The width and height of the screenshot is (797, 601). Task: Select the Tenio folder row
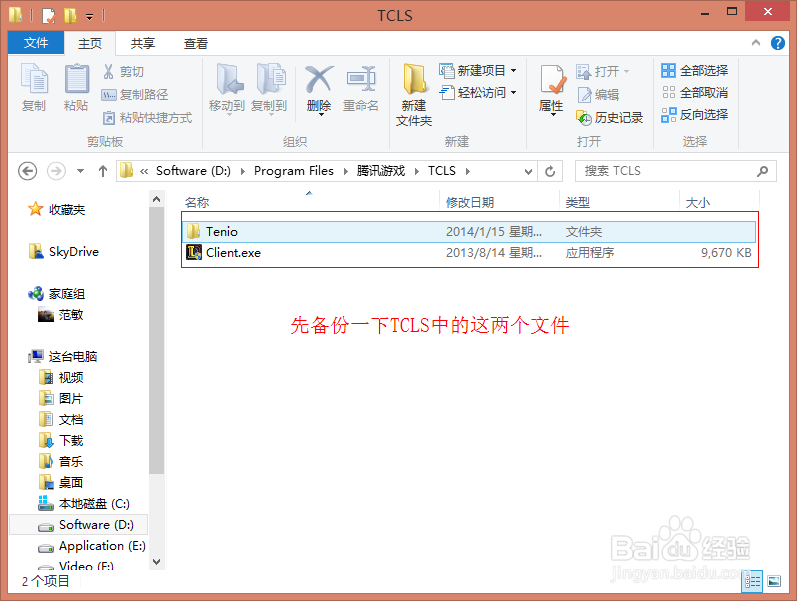click(469, 232)
